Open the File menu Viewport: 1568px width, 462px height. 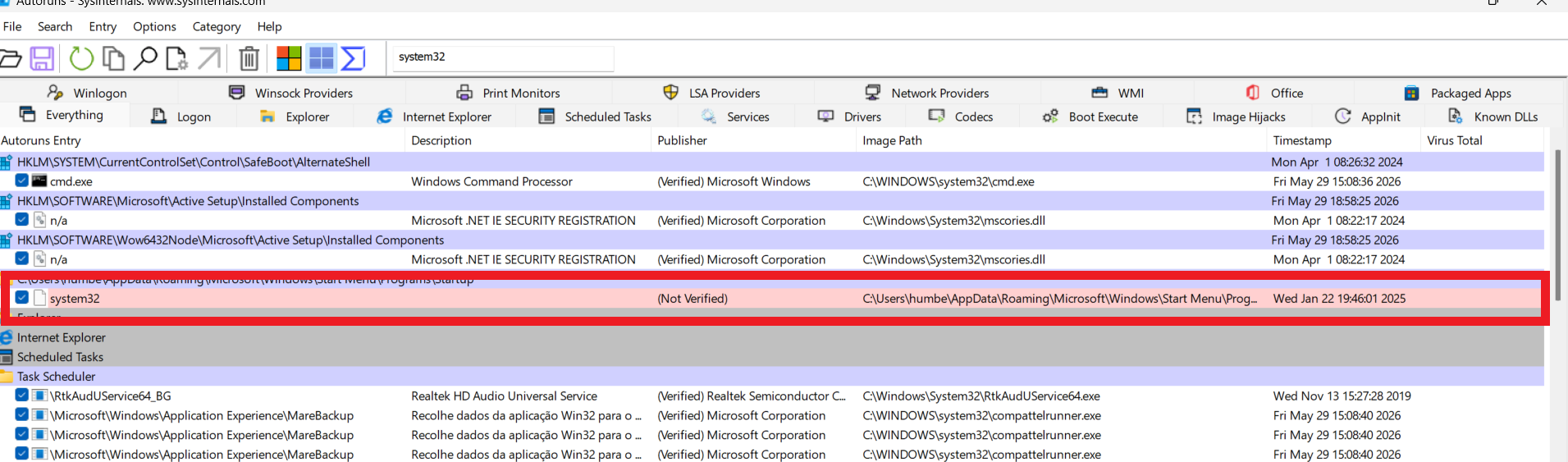(x=12, y=26)
